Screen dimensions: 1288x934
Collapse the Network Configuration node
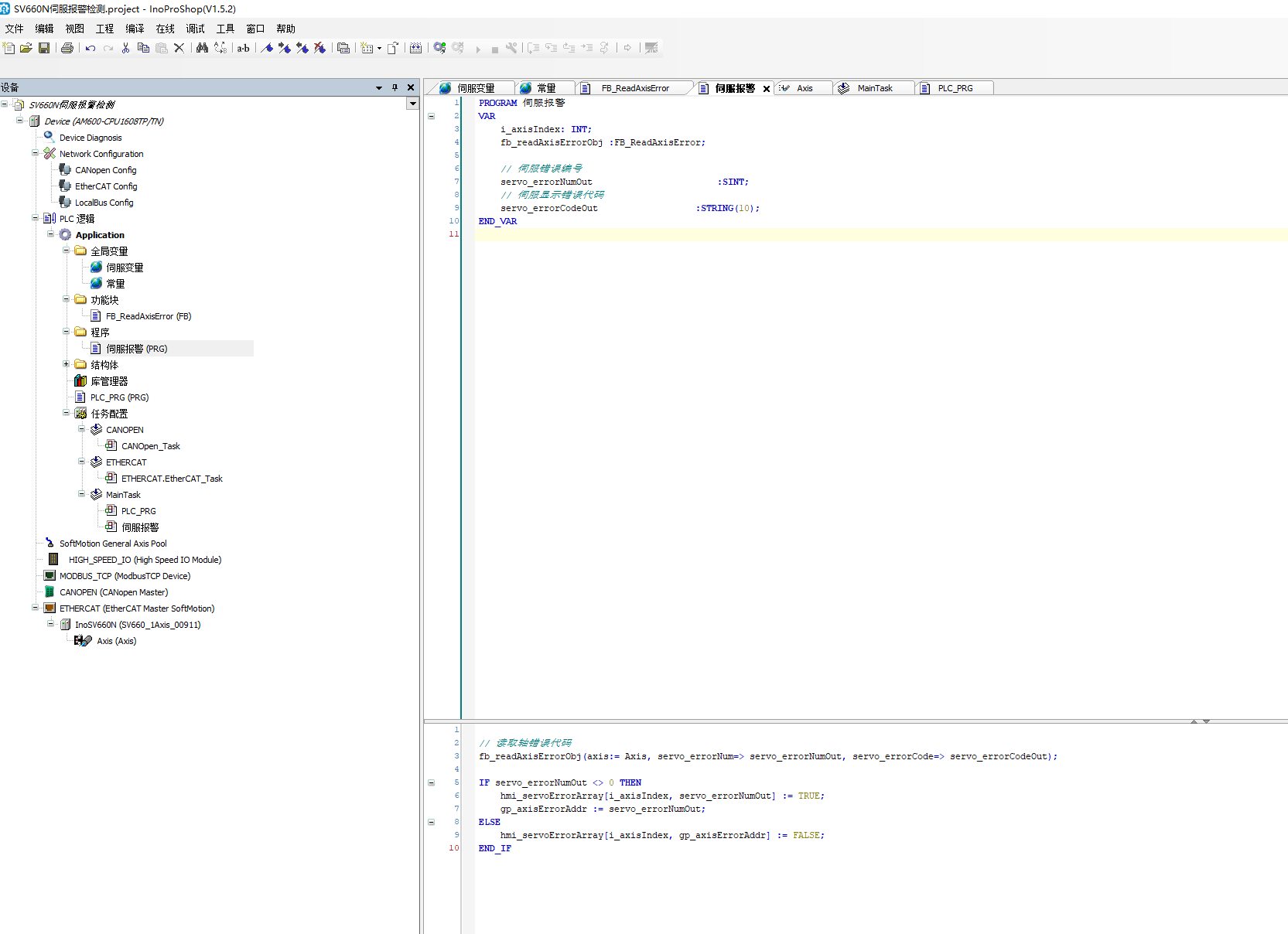35,153
